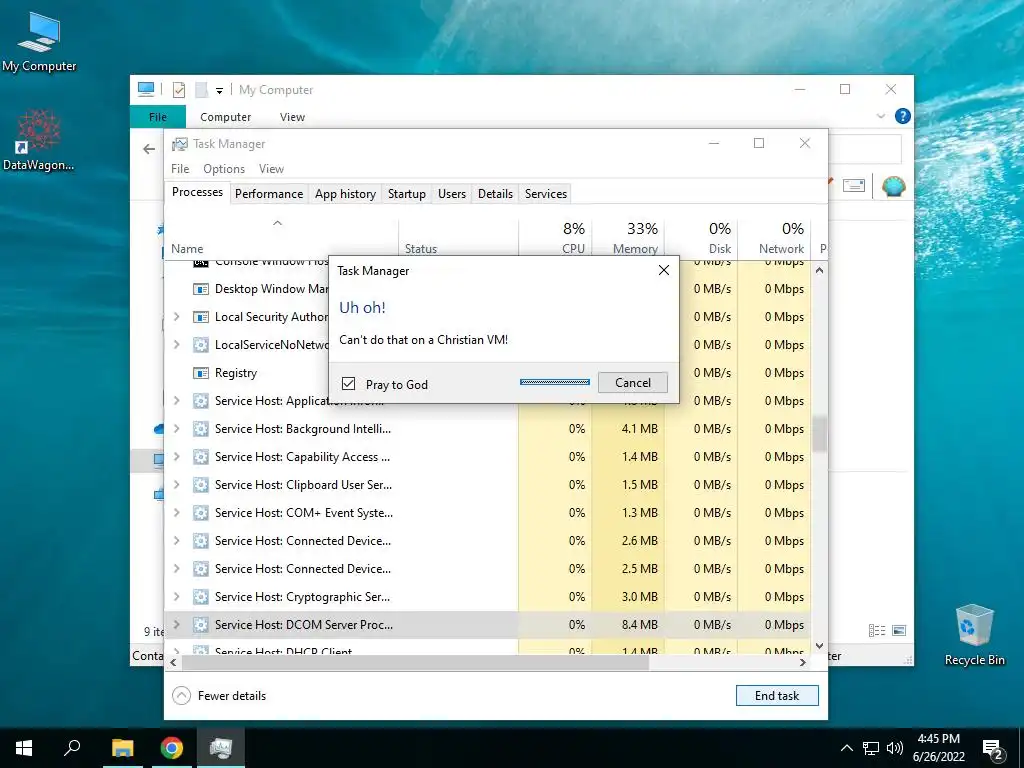Image resolution: width=1024 pixels, height=768 pixels.
Task: Open the Recycle Bin icon
Action: coord(974,634)
